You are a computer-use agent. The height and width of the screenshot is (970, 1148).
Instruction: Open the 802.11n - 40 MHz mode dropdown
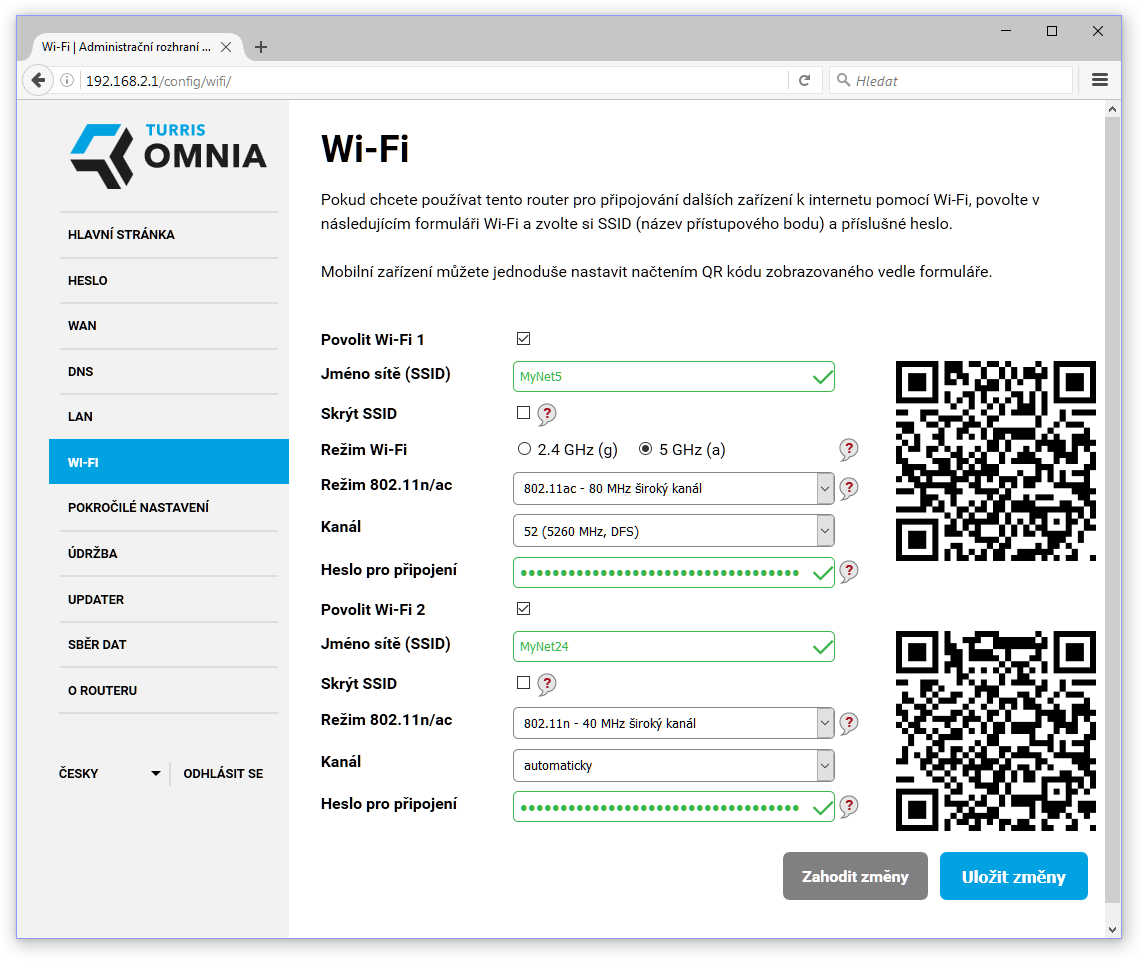pyautogui.click(x=674, y=723)
